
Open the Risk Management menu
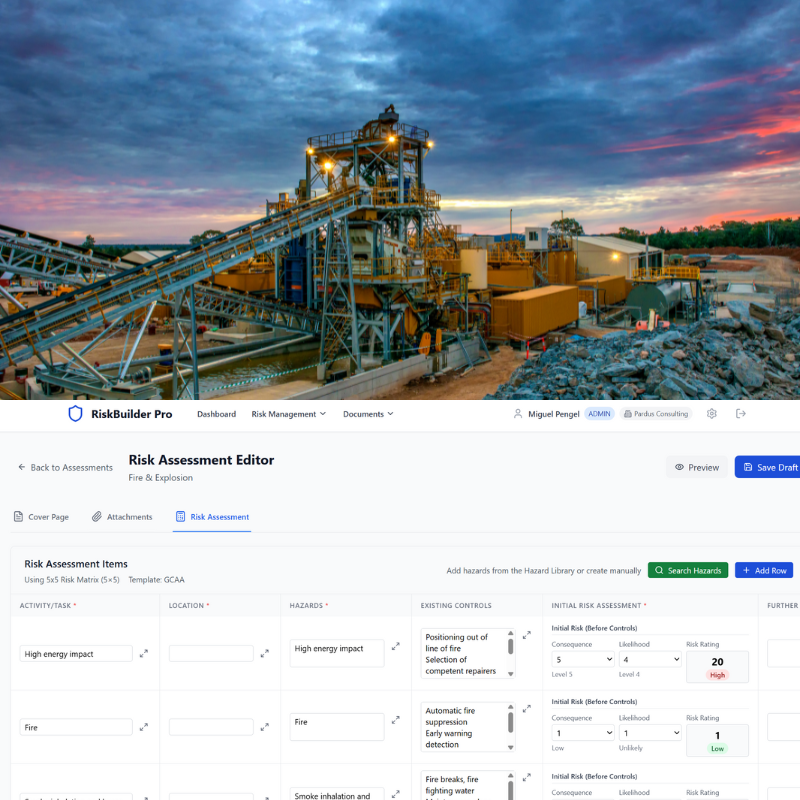click(288, 414)
